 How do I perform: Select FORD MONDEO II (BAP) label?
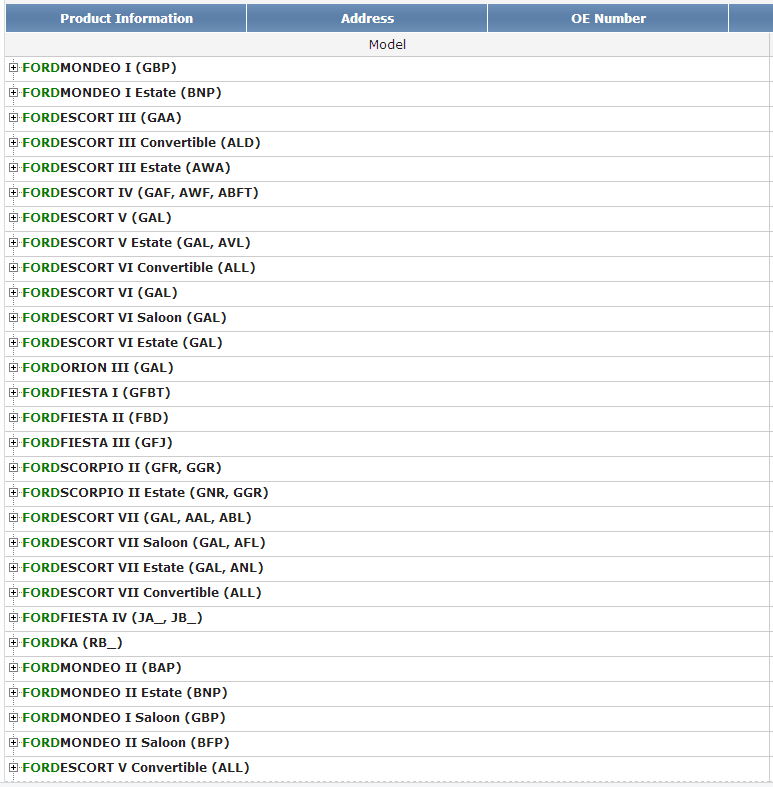click(x=102, y=668)
